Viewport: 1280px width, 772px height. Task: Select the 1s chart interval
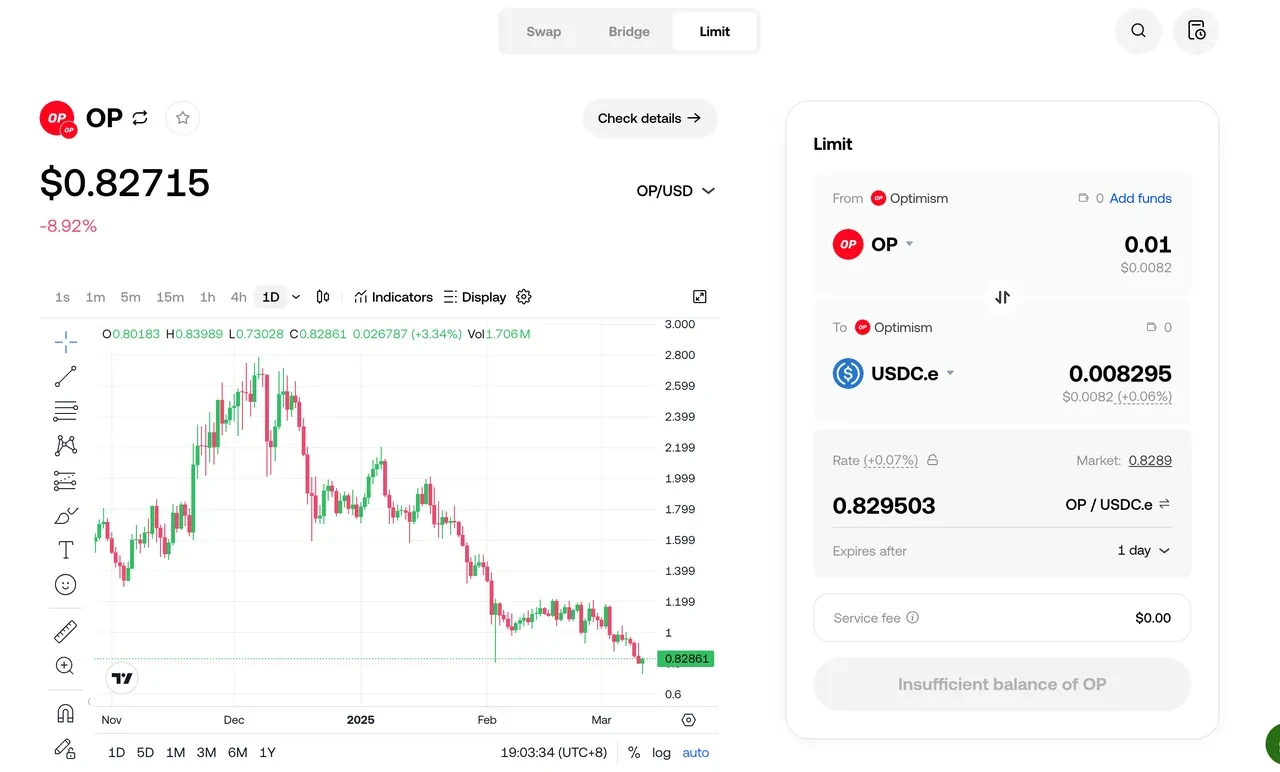coord(62,297)
